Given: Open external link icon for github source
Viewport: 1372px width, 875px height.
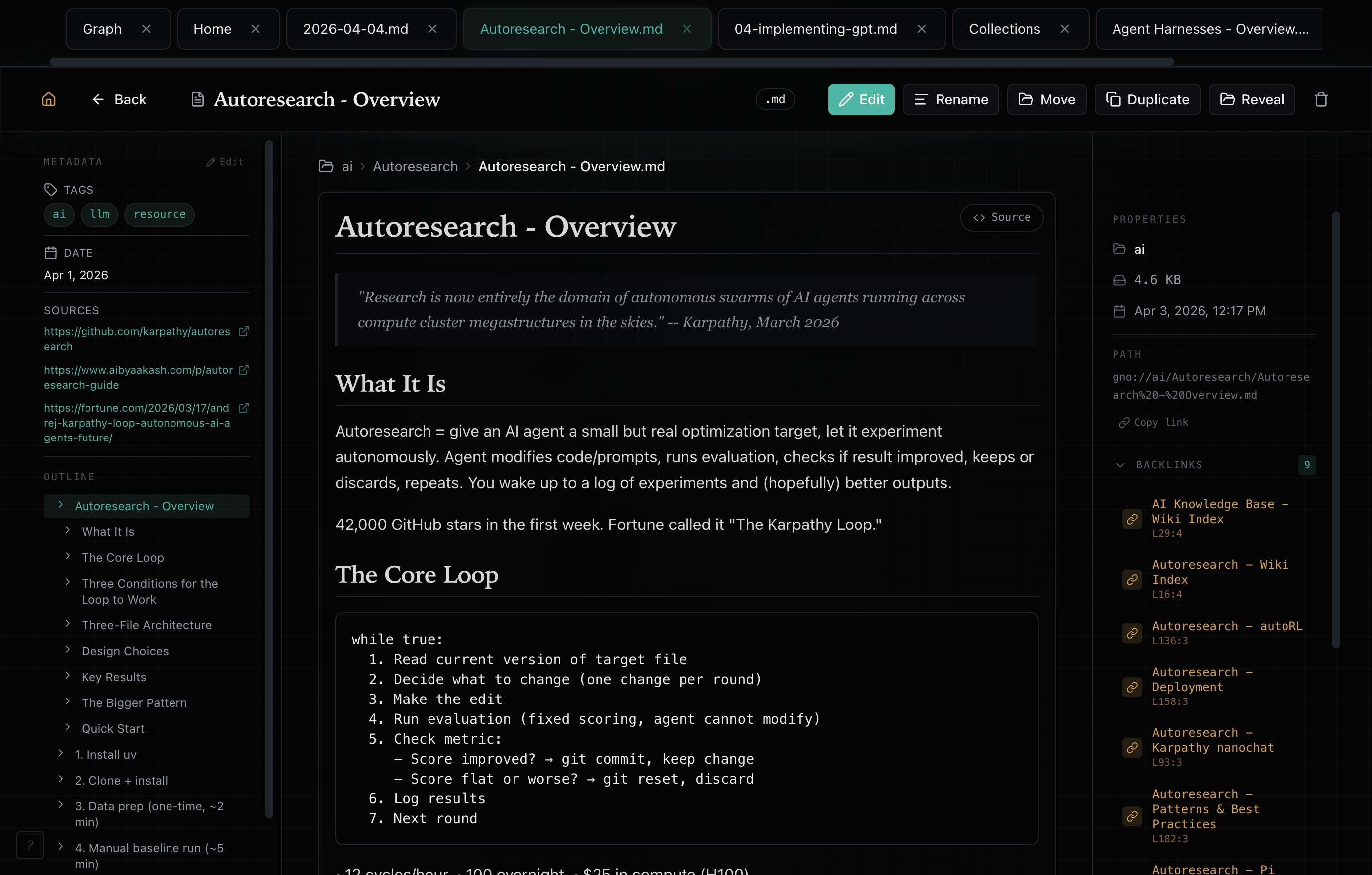Looking at the screenshot, I should tap(243, 332).
